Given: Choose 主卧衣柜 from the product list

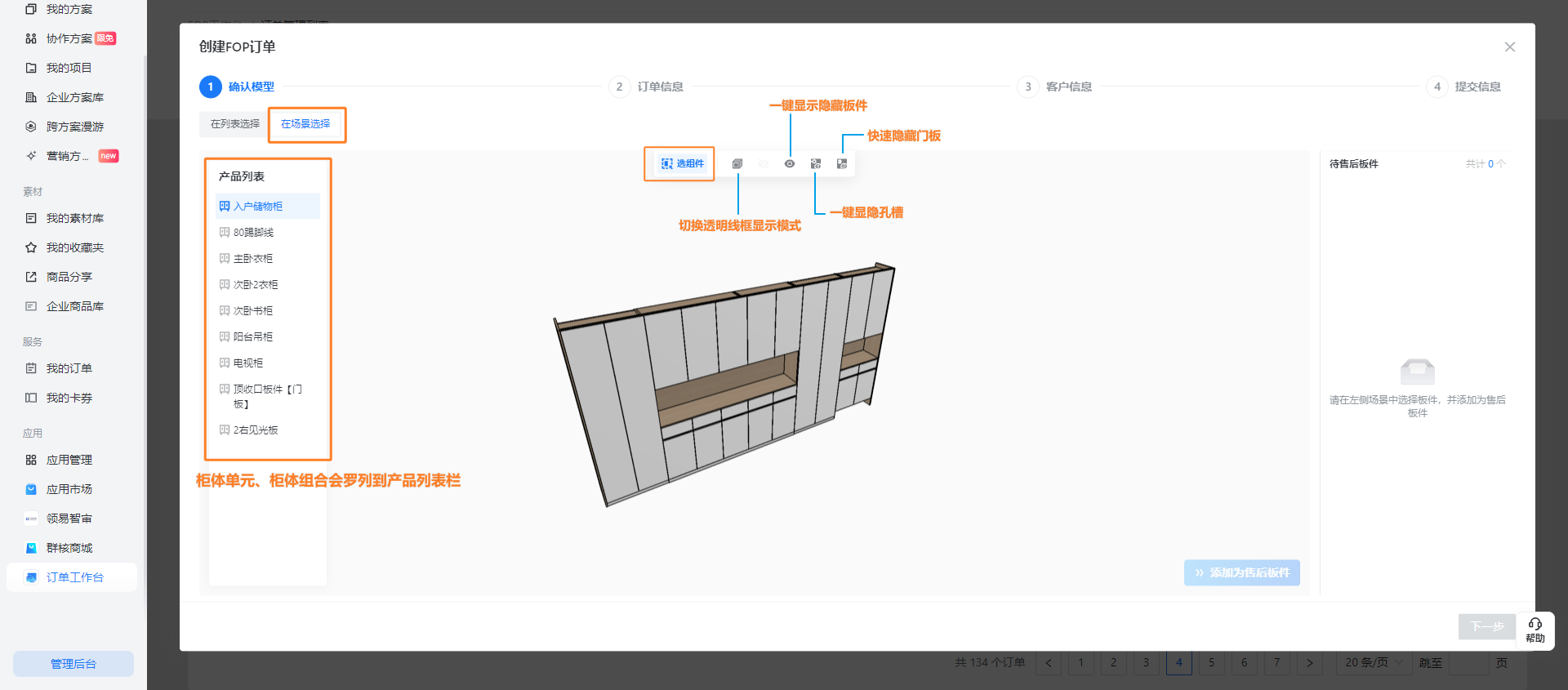Looking at the screenshot, I should (x=252, y=259).
